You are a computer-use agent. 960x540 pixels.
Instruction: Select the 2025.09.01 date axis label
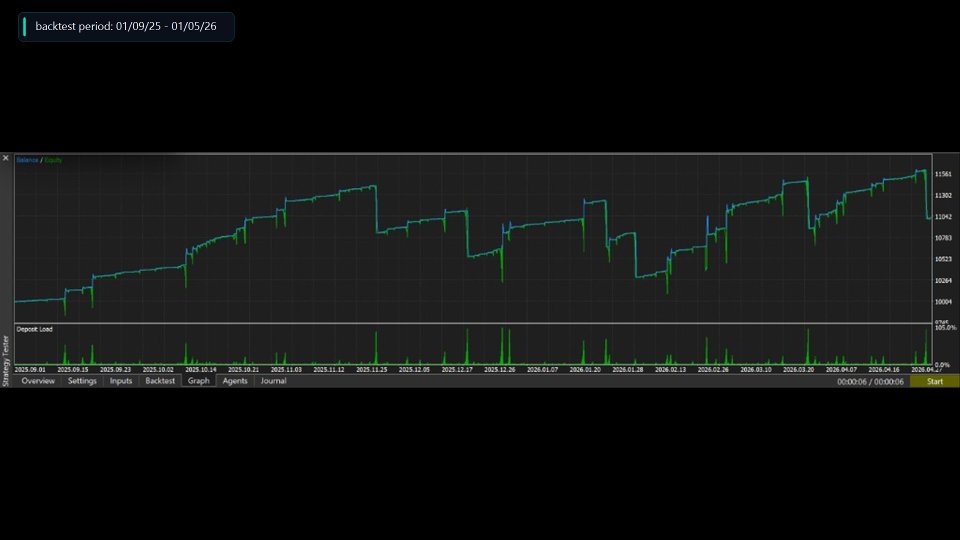[x=30, y=370]
